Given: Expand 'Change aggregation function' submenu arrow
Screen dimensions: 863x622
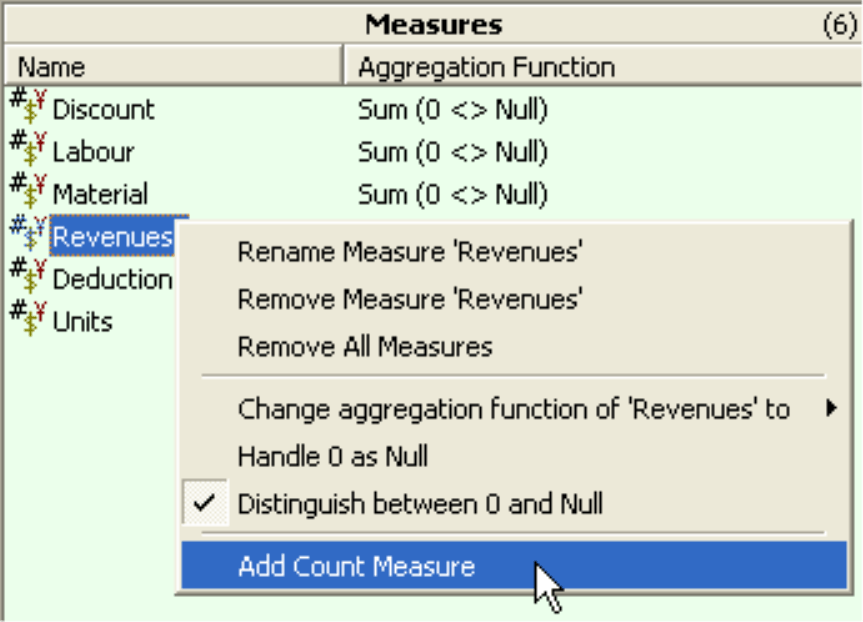Looking at the screenshot, I should pos(831,408).
